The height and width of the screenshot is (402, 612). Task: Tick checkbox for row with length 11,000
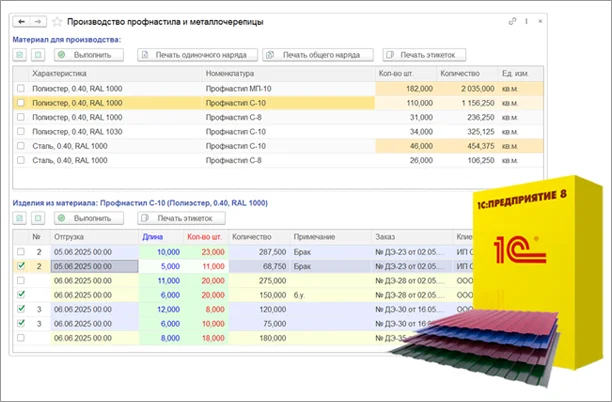(21, 280)
